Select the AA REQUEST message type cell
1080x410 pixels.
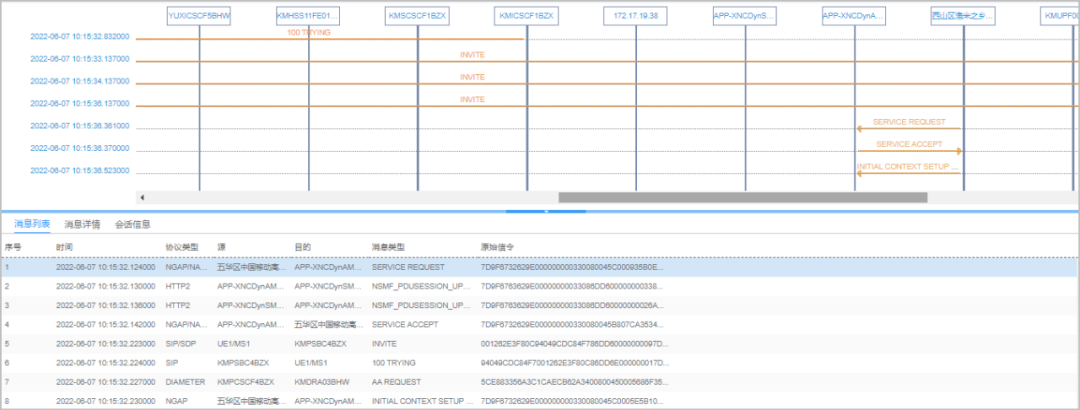(396, 382)
